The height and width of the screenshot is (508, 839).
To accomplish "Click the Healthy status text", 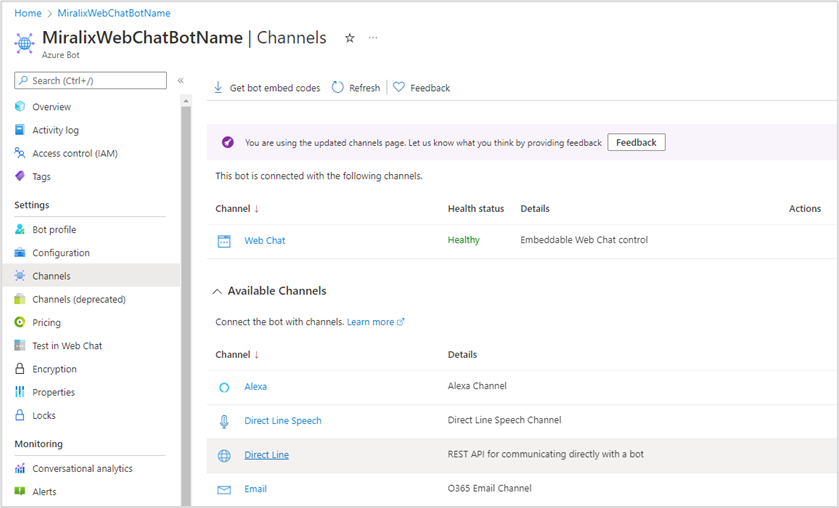I will (x=463, y=240).
